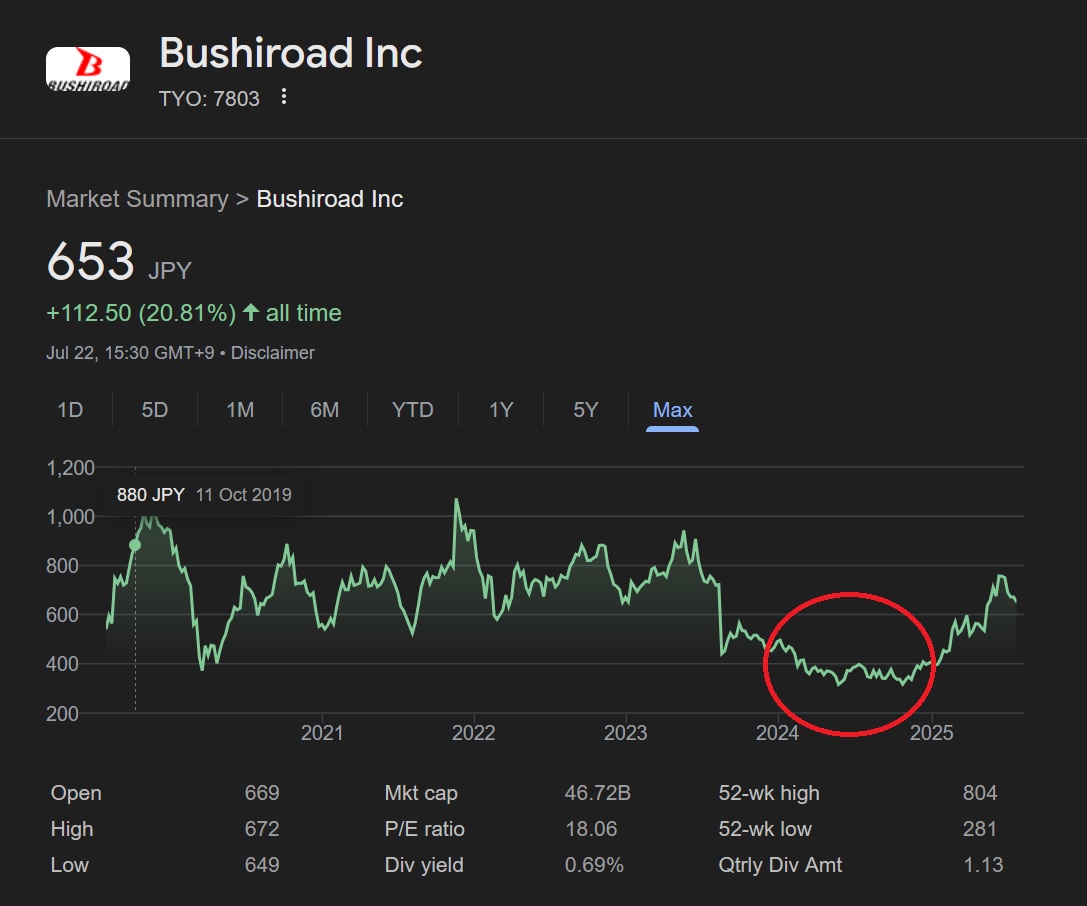Screen dimensions: 1087x906
Task: Click the Open value 669
Action: point(262,793)
